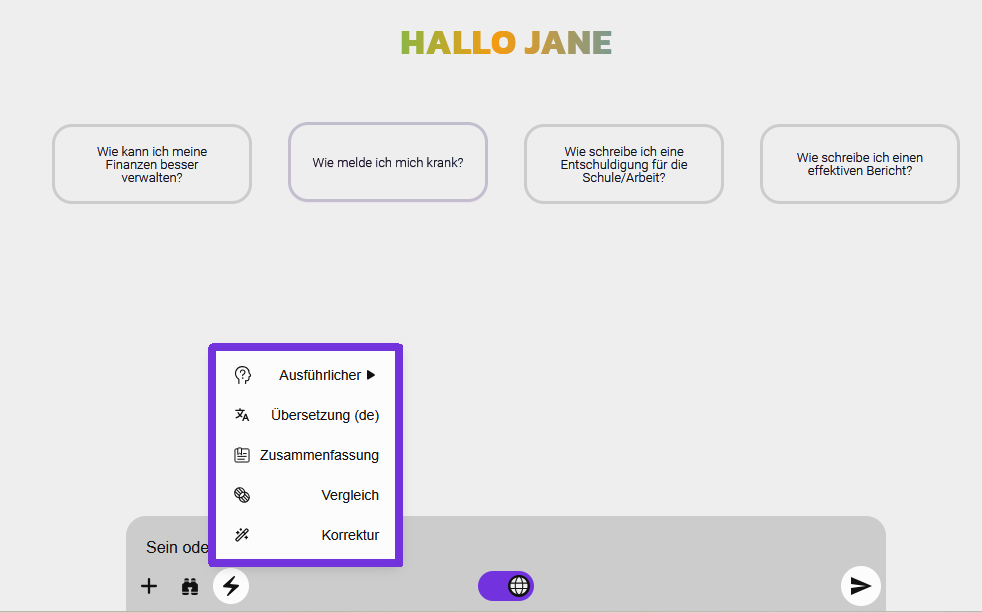982x613 pixels.
Task: Click the head question-mark icon beside Ausführlicher
Action: (x=242, y=375)
